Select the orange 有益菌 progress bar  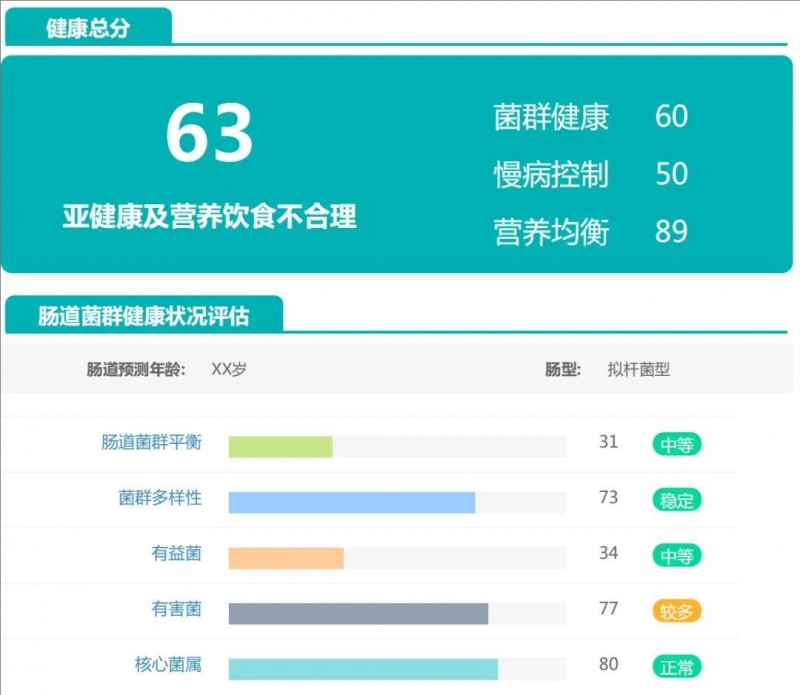pyautogui.click(x=286, y=558)
